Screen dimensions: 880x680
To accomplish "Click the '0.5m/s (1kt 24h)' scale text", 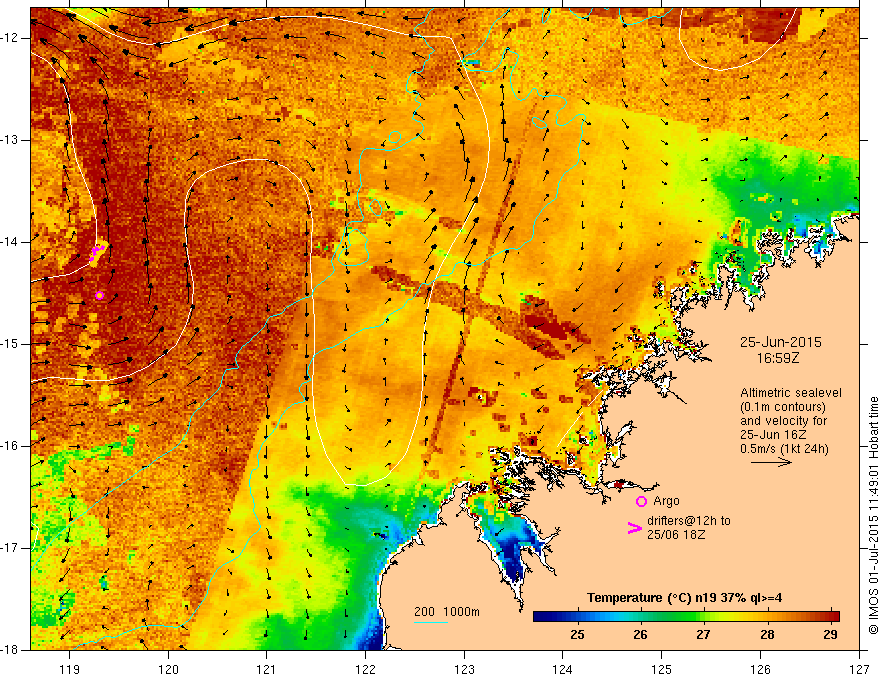I will click(x=784, y=449).
